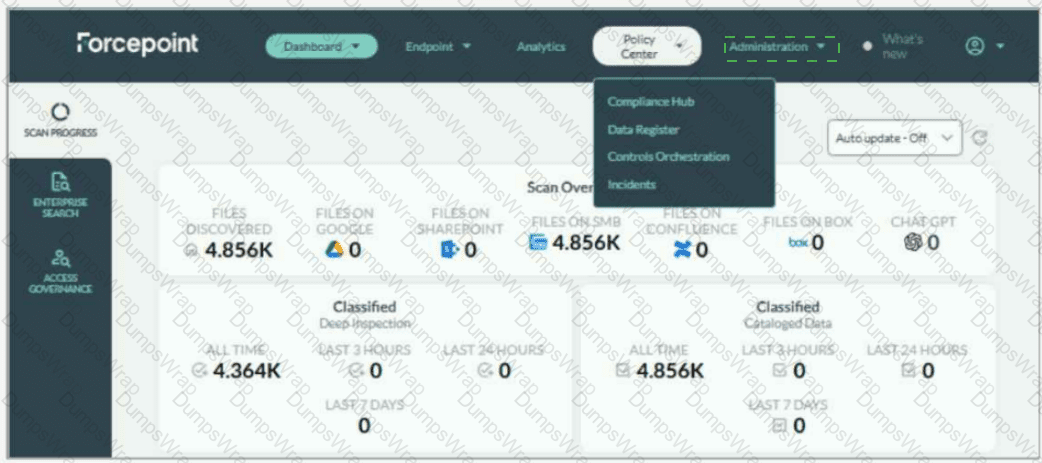
Task: Select Data Register menu item
Action: [643, 130]
